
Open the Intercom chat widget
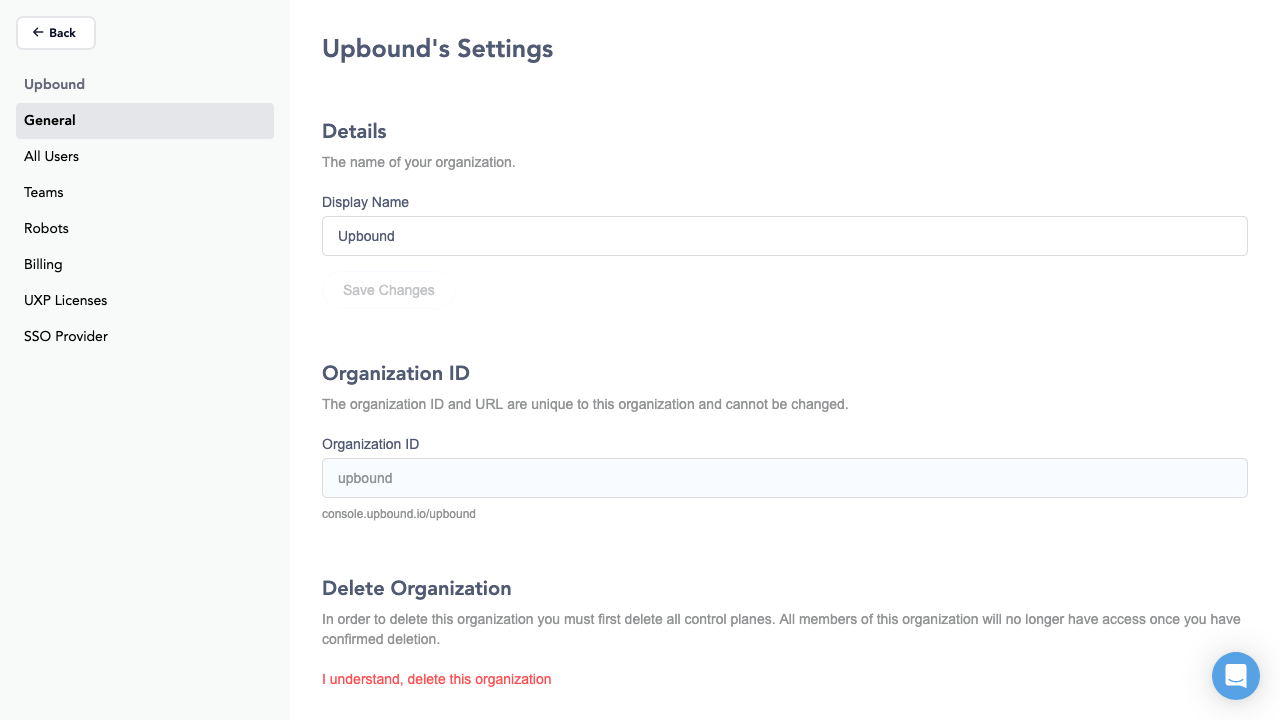1236,676
